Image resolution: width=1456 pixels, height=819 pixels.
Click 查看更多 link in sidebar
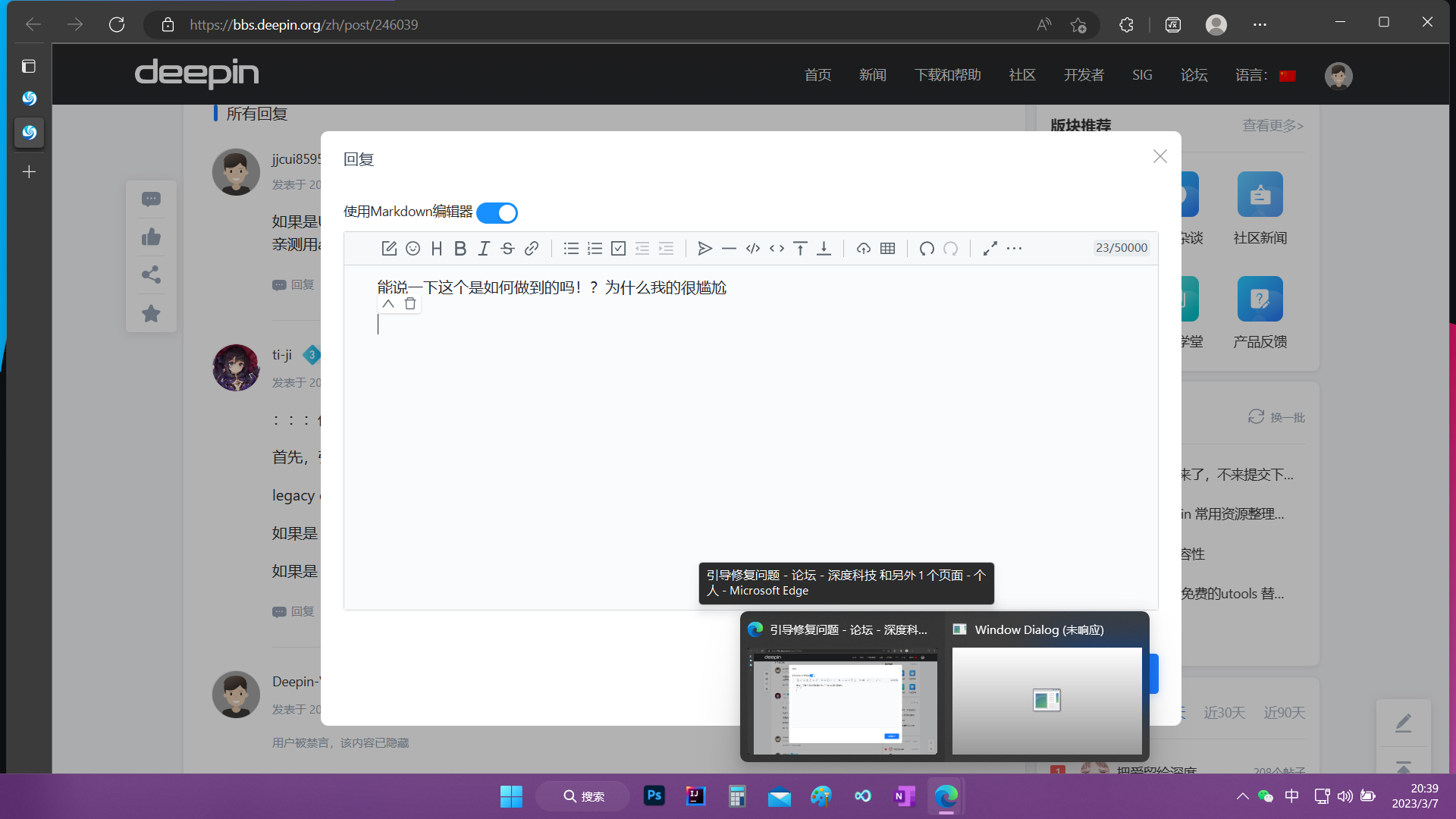coord(1272,126)
